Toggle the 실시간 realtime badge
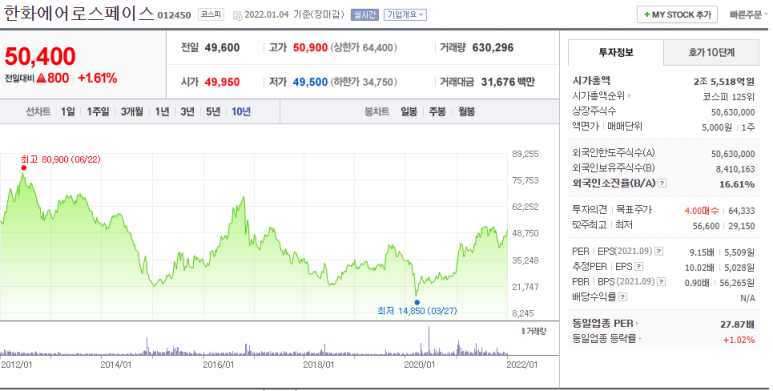The image size is (773, 391). (x=365, y=15)
